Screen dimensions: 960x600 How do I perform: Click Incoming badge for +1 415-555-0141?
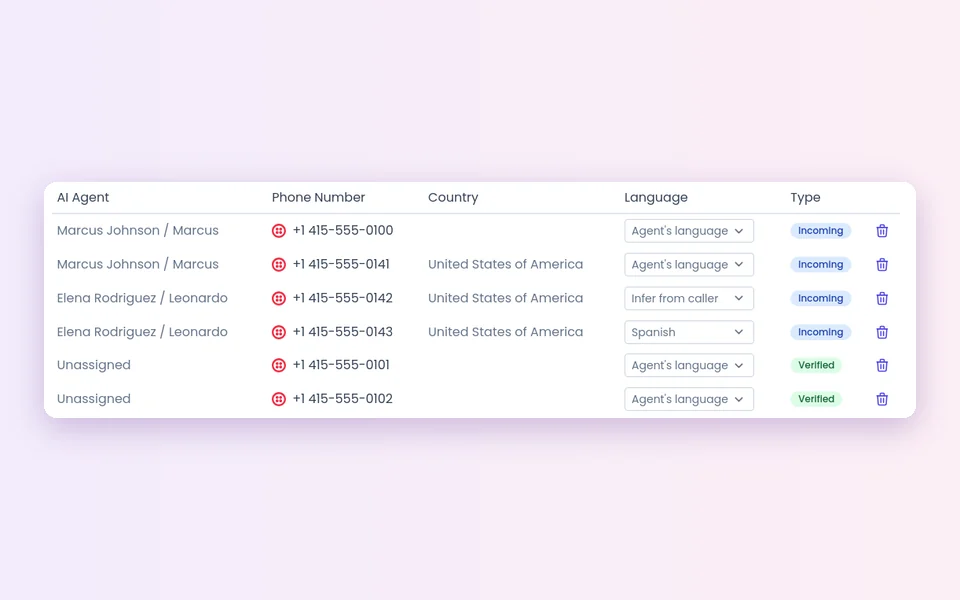pos(820,264)
